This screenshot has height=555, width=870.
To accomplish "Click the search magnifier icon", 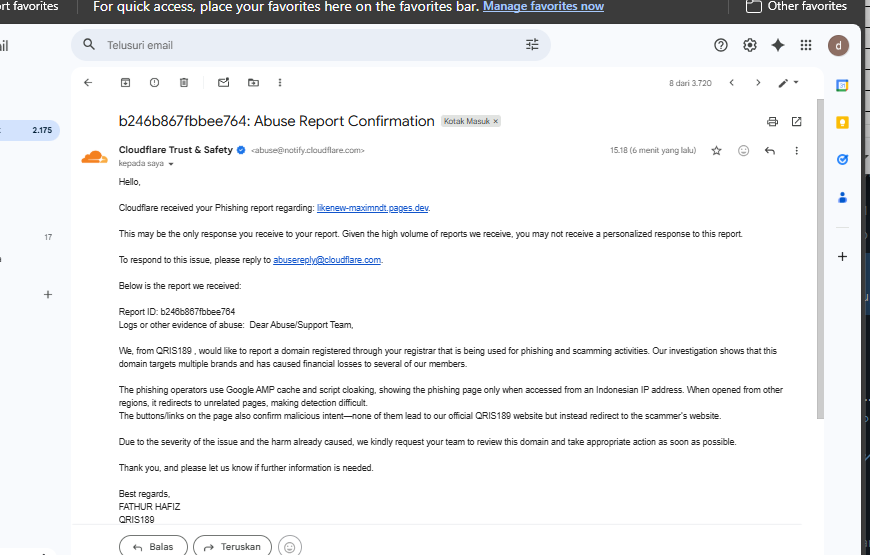I will (x=89, y=44).
